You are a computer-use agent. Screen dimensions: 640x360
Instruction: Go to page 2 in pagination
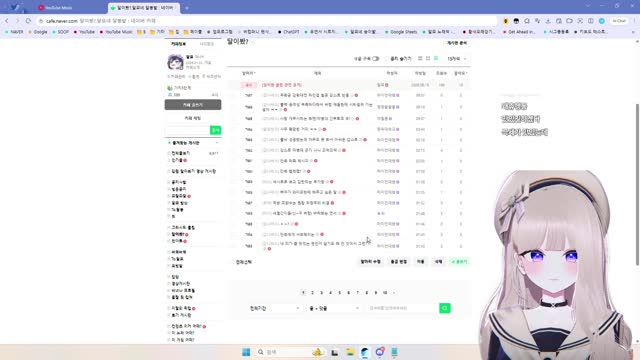pos(312,293)
